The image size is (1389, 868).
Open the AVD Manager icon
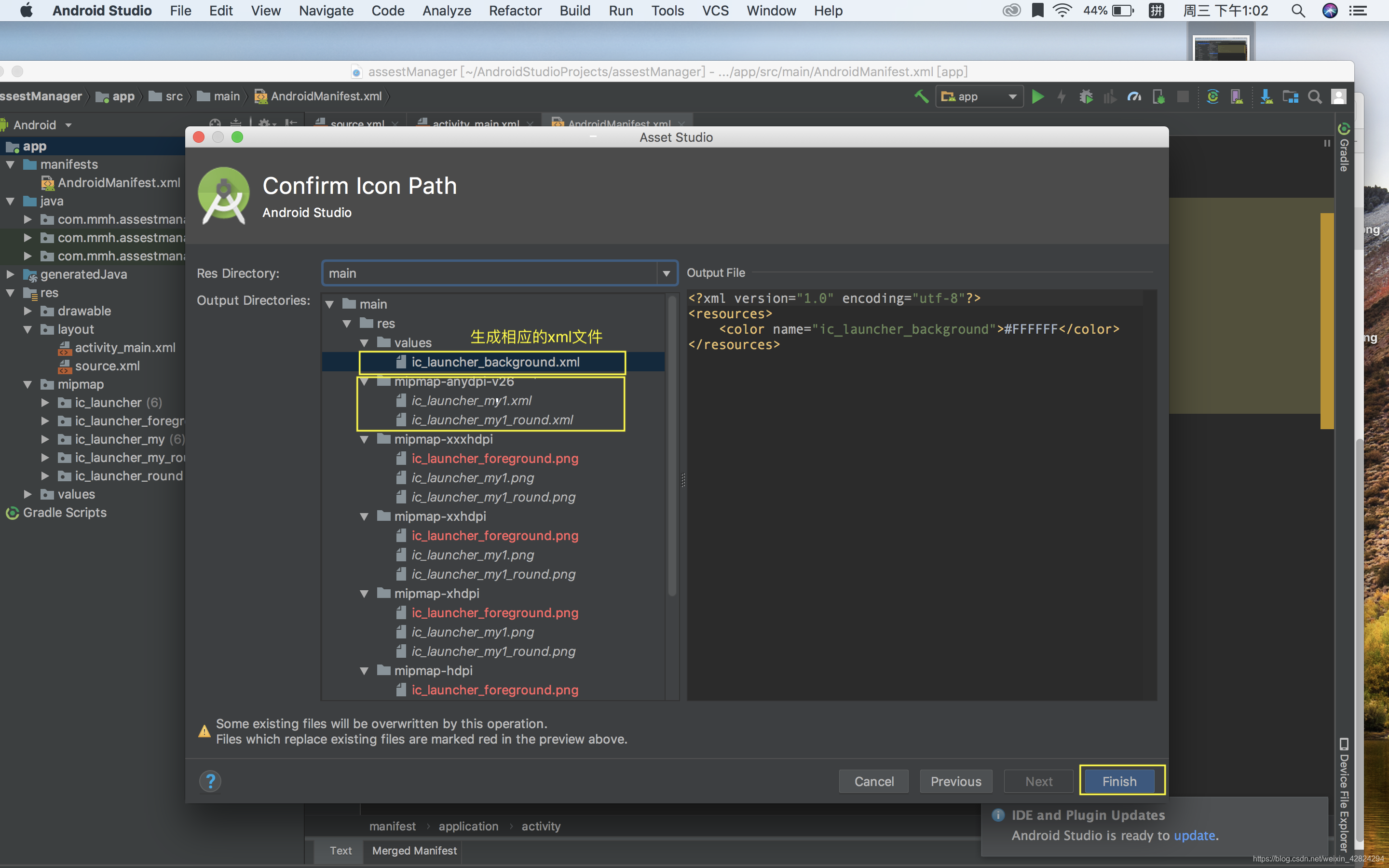[x=1237, y=96]
